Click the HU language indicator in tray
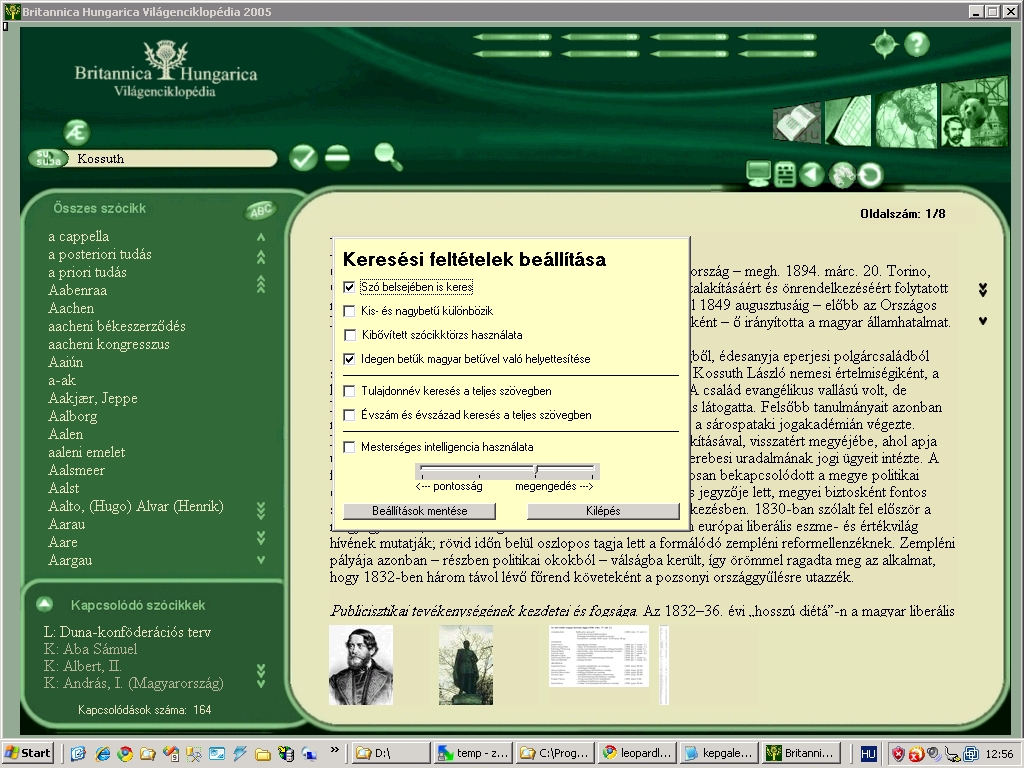The height and width of the screenshot is (768, 1024). (868, 754)
